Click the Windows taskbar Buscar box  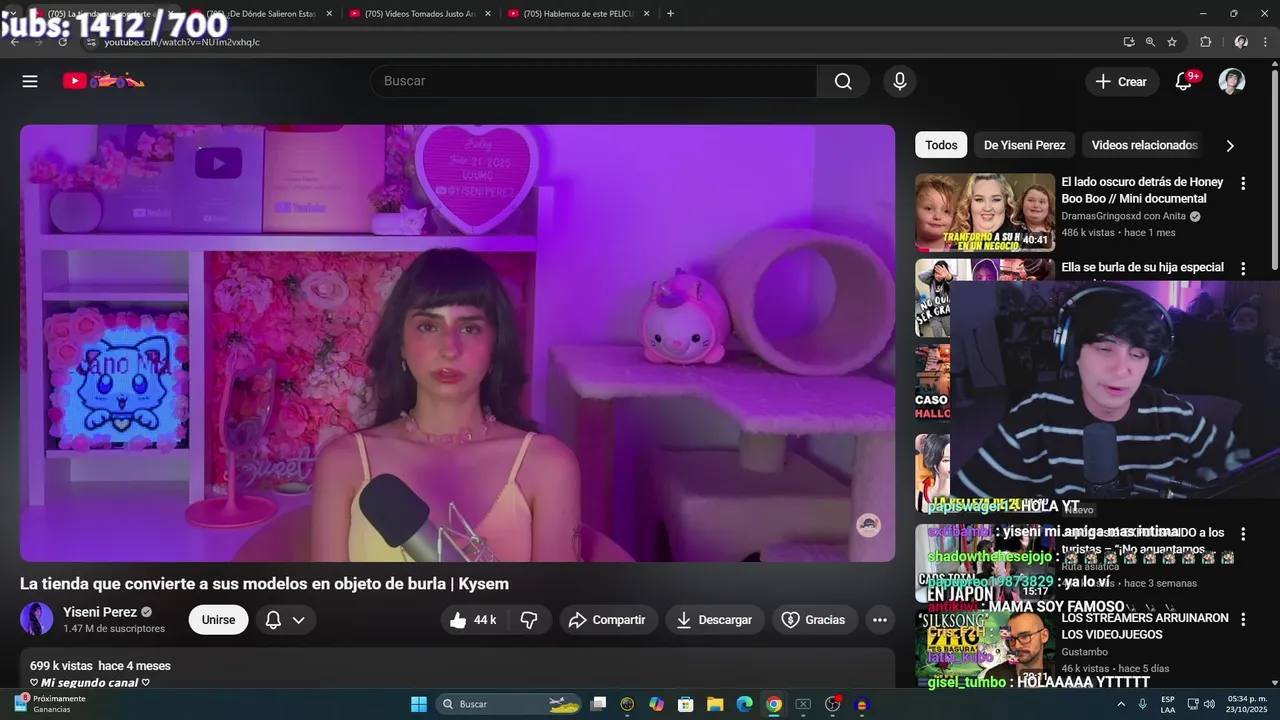pyautogui.click(x=510, y=704)
